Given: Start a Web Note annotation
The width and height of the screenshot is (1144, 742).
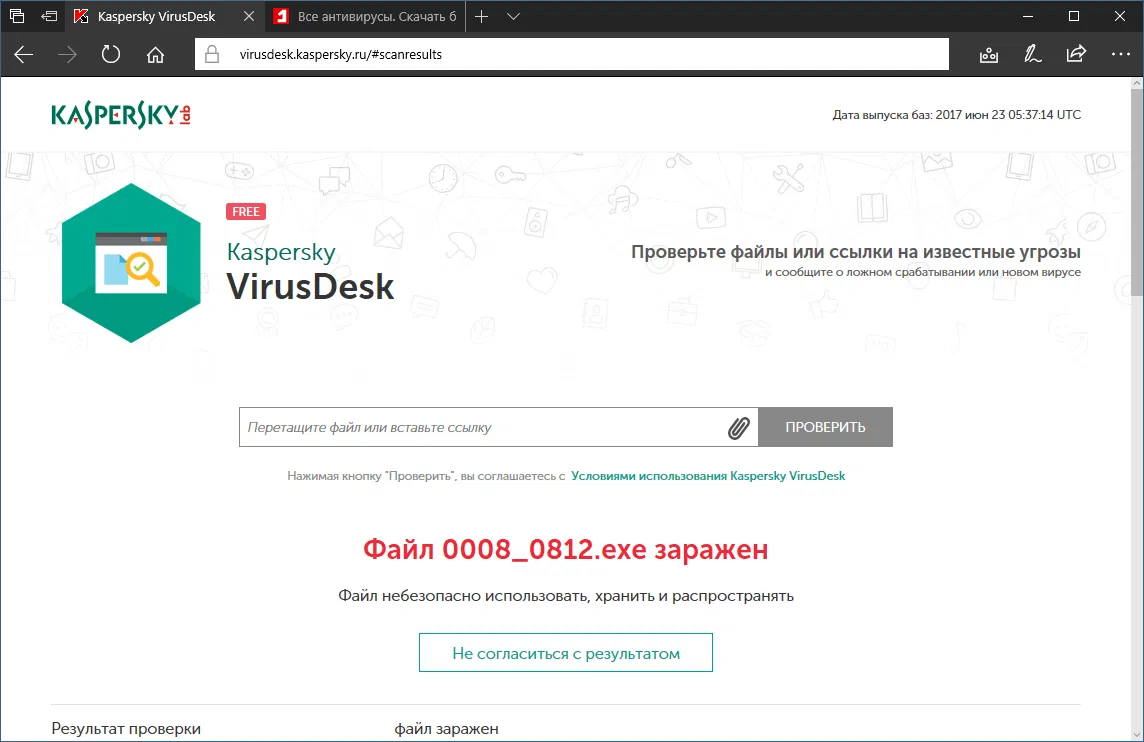Looking at the screenshot, I should 1033,55.
